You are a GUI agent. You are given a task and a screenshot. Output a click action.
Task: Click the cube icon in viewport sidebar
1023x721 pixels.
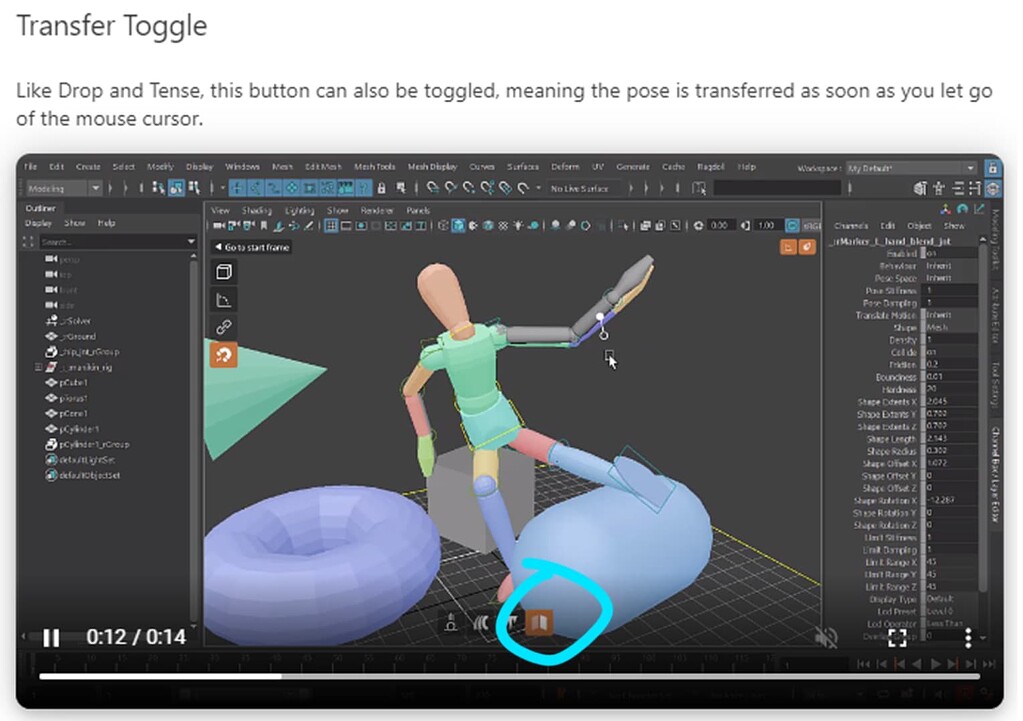(225, 272)
